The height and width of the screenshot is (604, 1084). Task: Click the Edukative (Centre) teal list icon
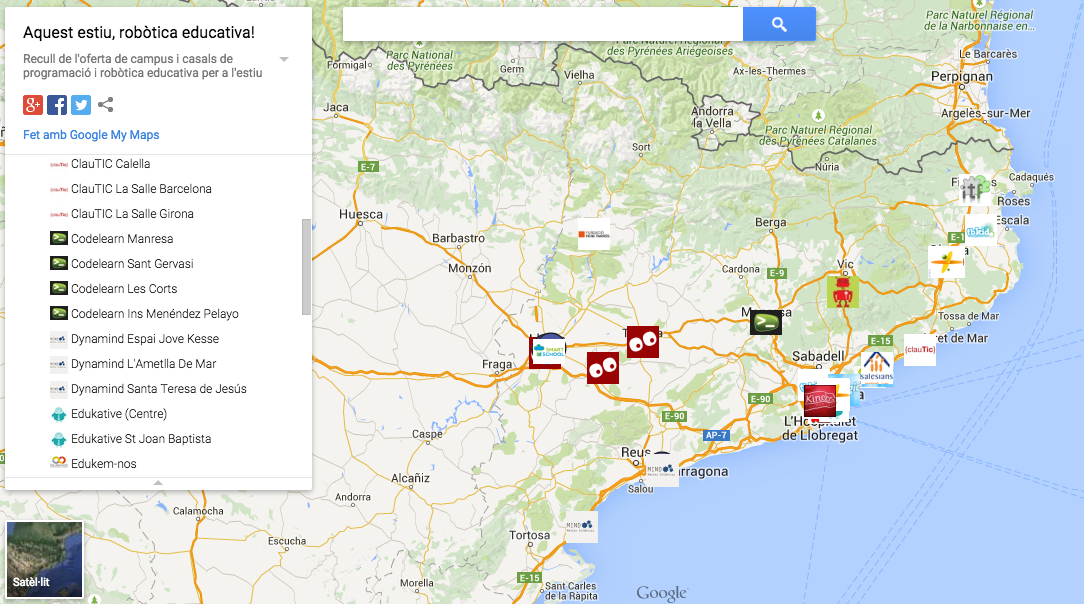[59, 414]
